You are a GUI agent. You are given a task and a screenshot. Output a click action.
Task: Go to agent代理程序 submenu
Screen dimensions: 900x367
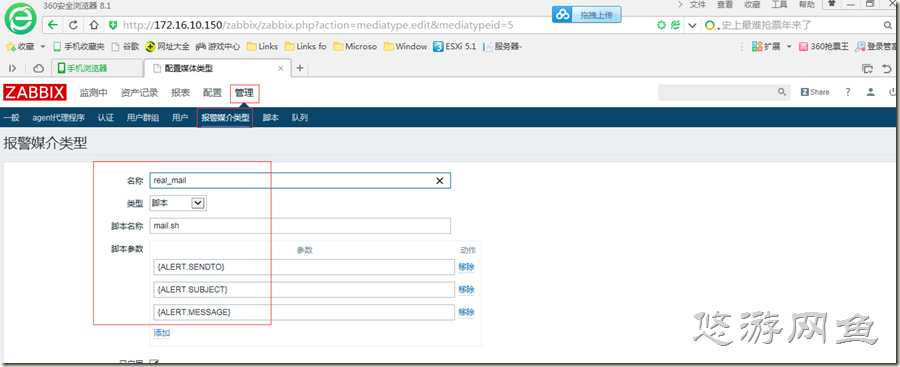[x=59, y=118]
